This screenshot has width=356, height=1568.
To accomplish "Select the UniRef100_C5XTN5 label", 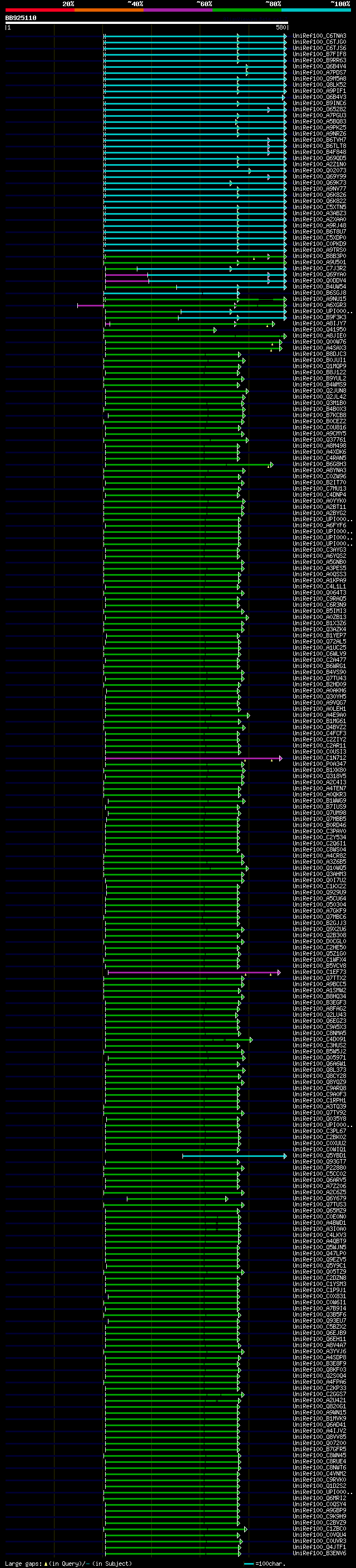I will (x=319, y=207).
